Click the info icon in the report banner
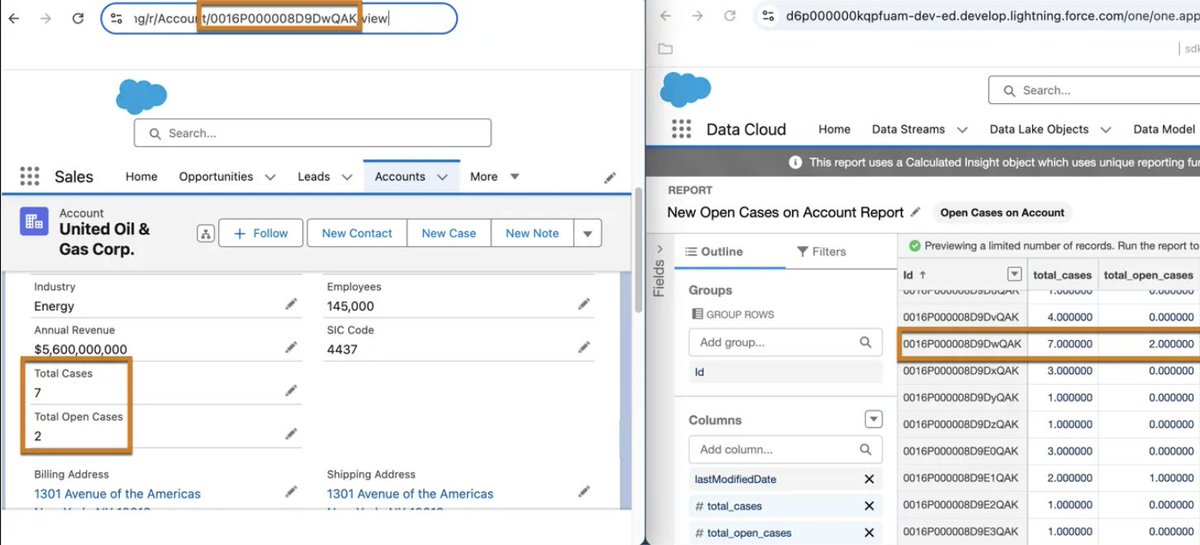The width and height of the screenshot is (1200, 545). click(795, 162)
